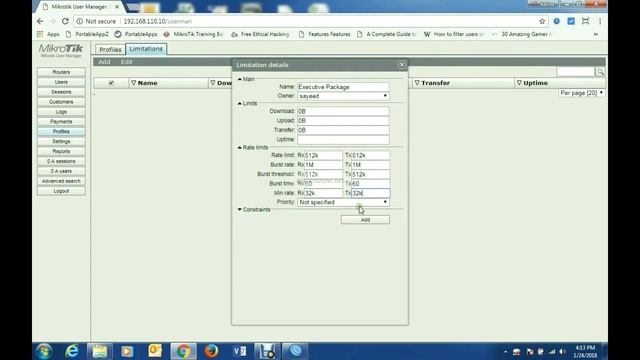Open the Per page dropdown
The height and width of the screenshot is (360, 640).
tap(582, 93)
